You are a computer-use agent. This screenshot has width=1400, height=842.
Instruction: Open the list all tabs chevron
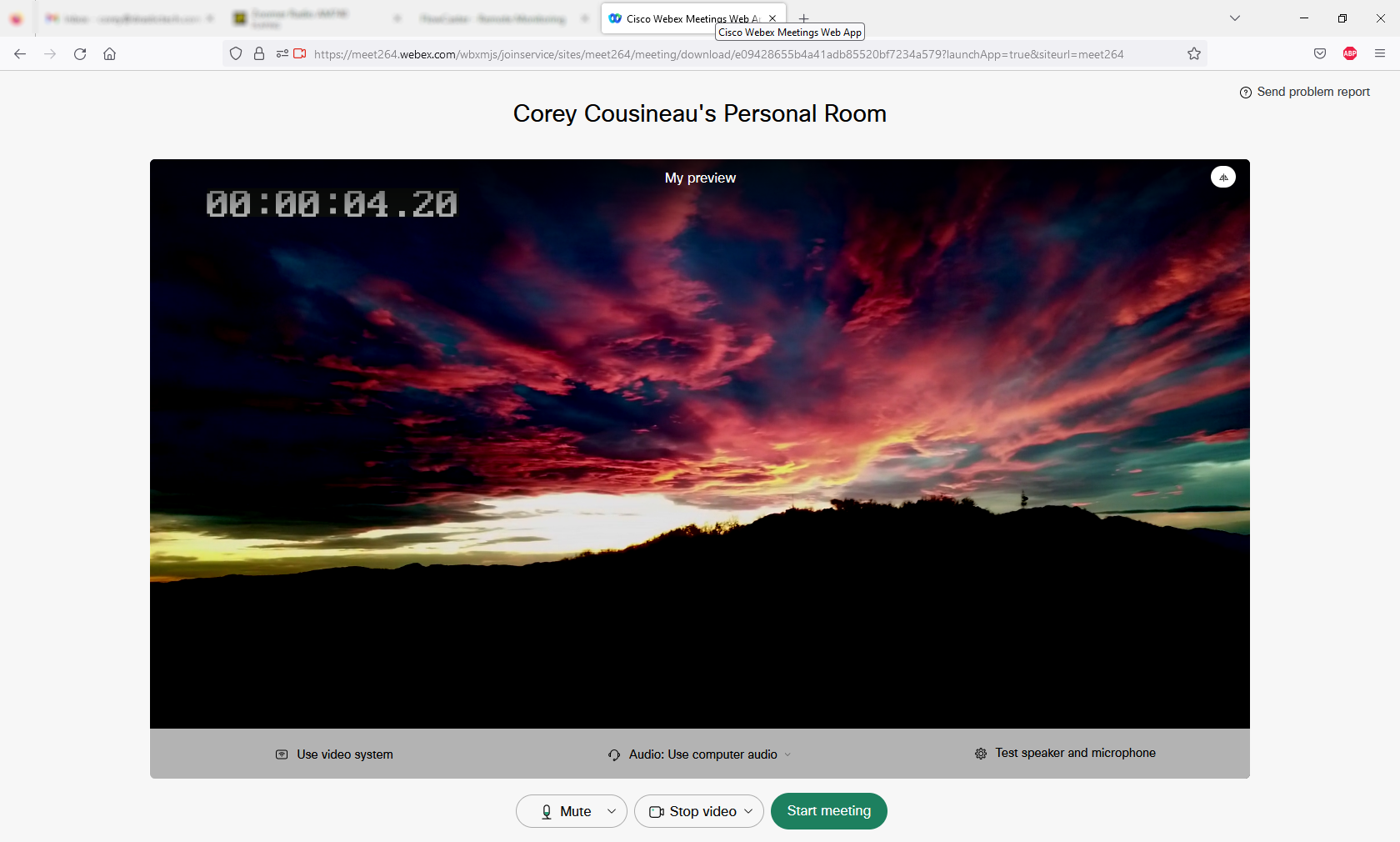pos(1235,18)
